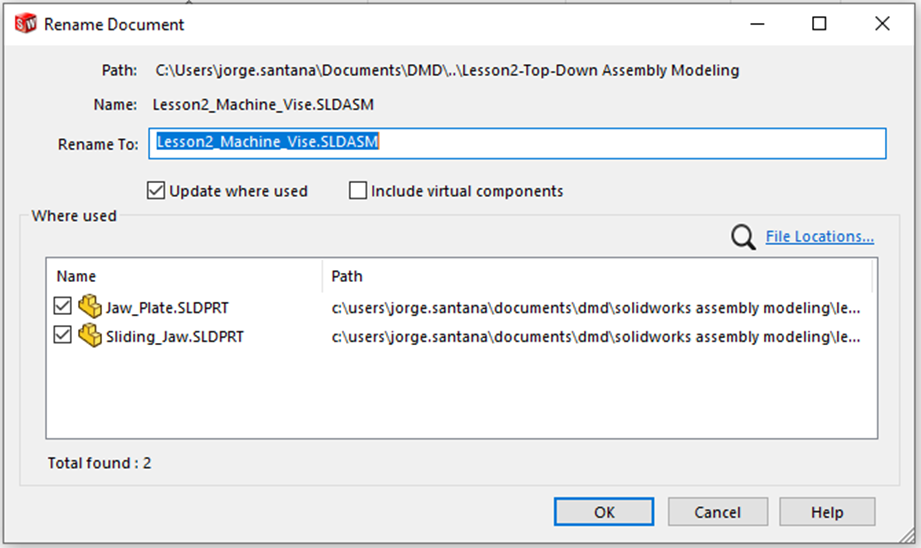Click the Jaw_Plate part icon

pyautogui.click(x=90, y=307)
